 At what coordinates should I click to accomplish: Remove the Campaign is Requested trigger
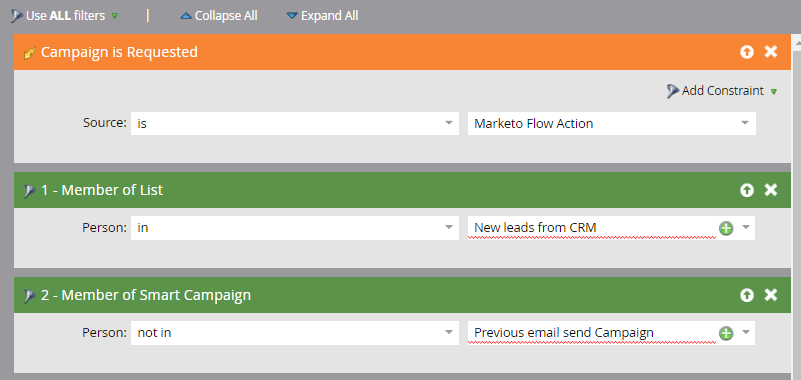[x=770, y=52]
